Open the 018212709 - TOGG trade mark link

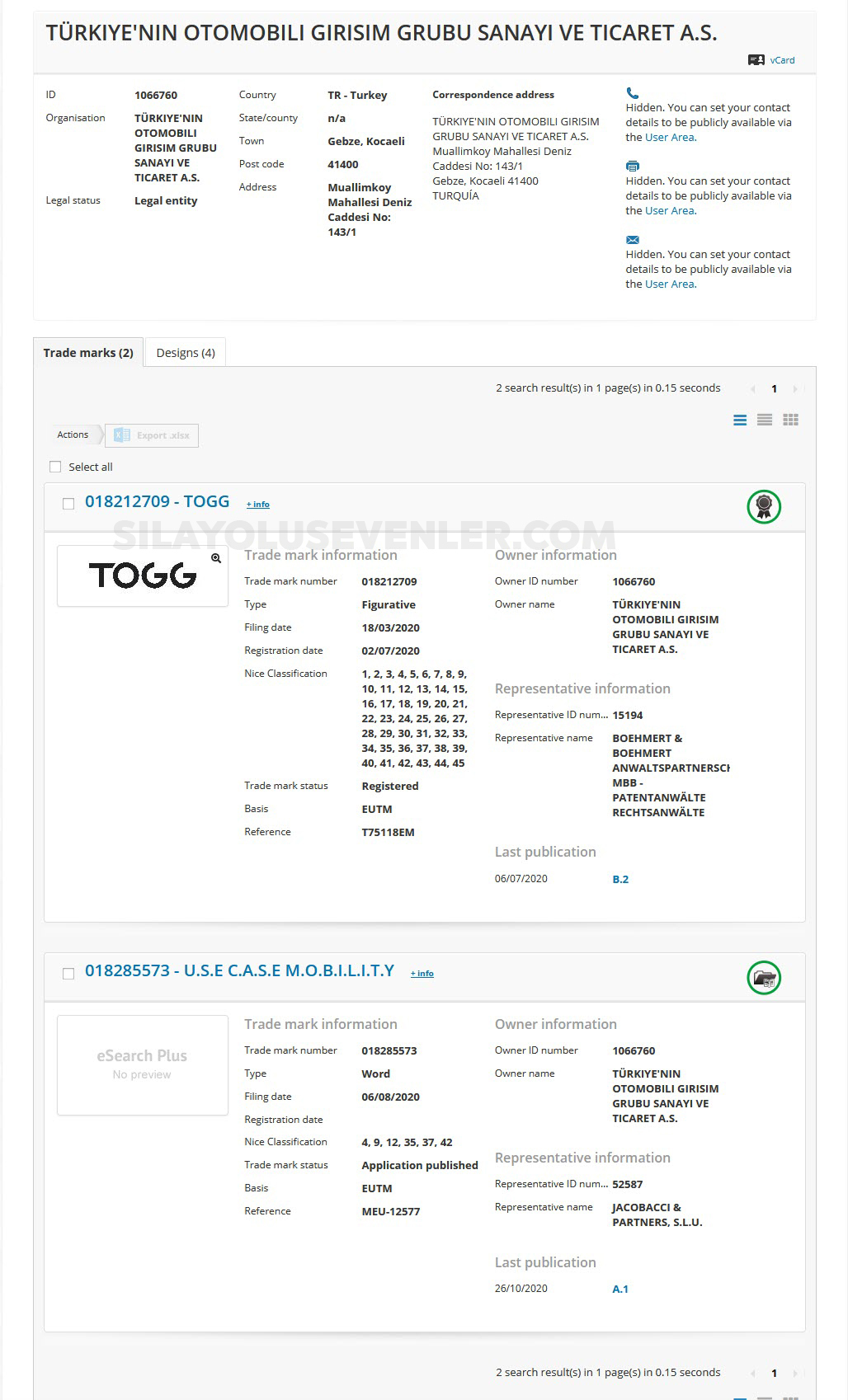click(x=157, y=501)
